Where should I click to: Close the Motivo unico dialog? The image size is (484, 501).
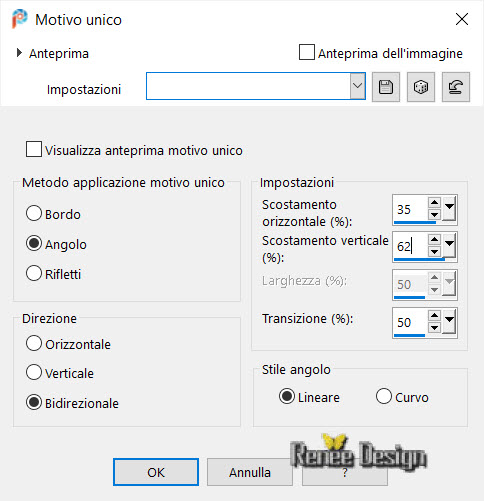point(462,19)
